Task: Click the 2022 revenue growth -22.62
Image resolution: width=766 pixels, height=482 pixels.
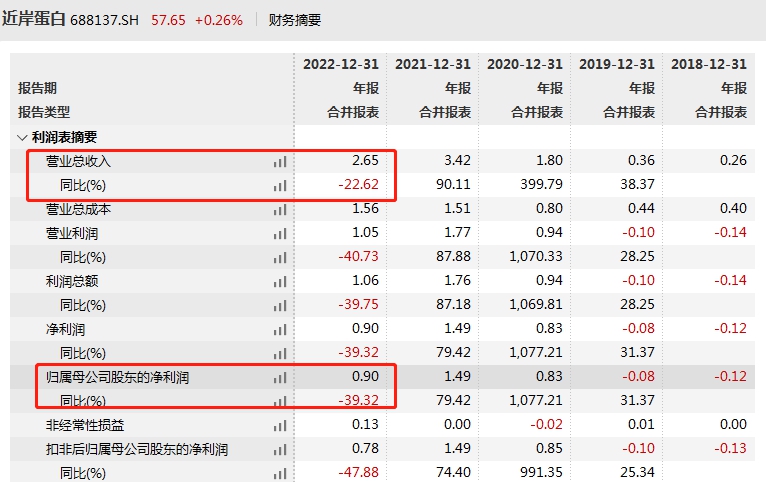Action: click(x=359, y=185)
